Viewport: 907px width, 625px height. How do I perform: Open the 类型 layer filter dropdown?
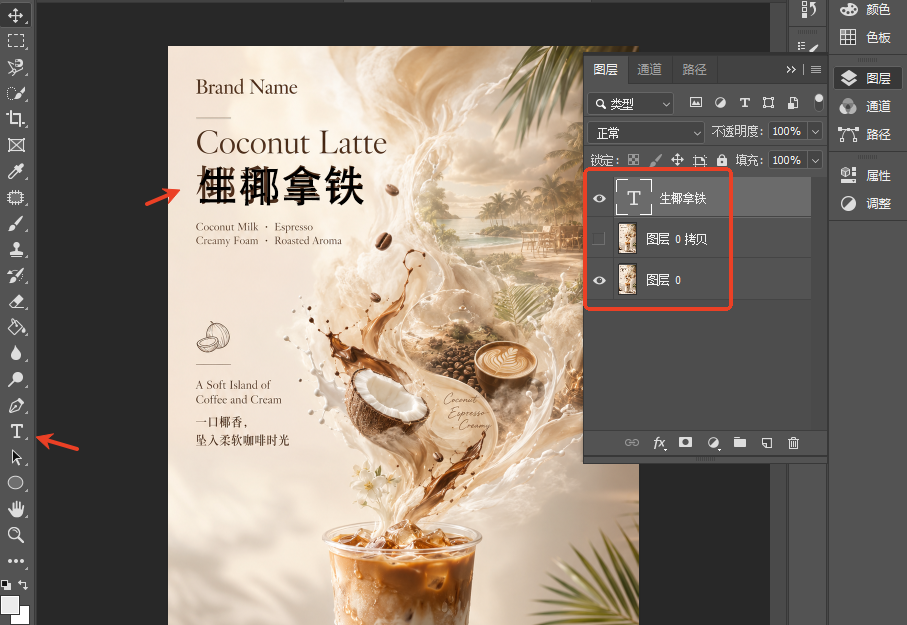point(631,104)
